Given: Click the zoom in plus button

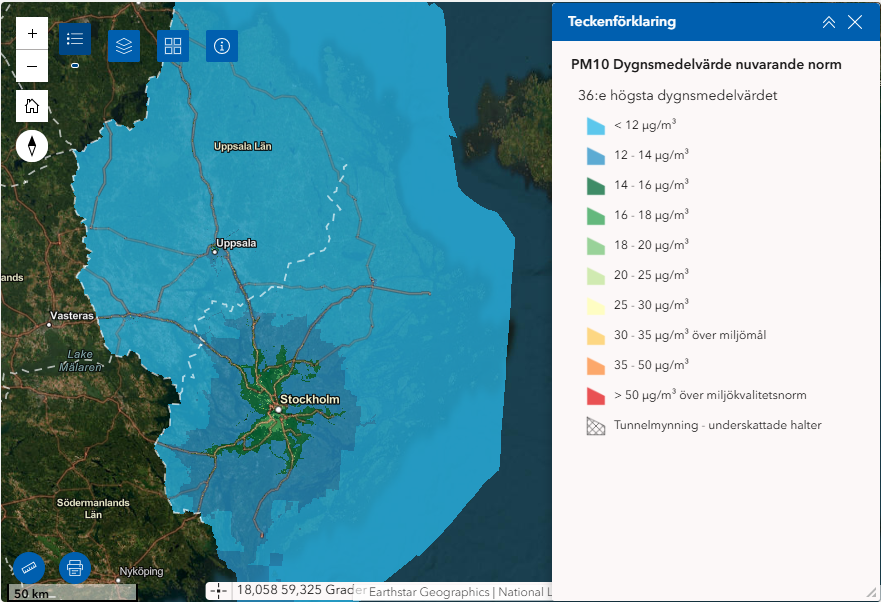Looking at the screenshot, I should (32, 33).
